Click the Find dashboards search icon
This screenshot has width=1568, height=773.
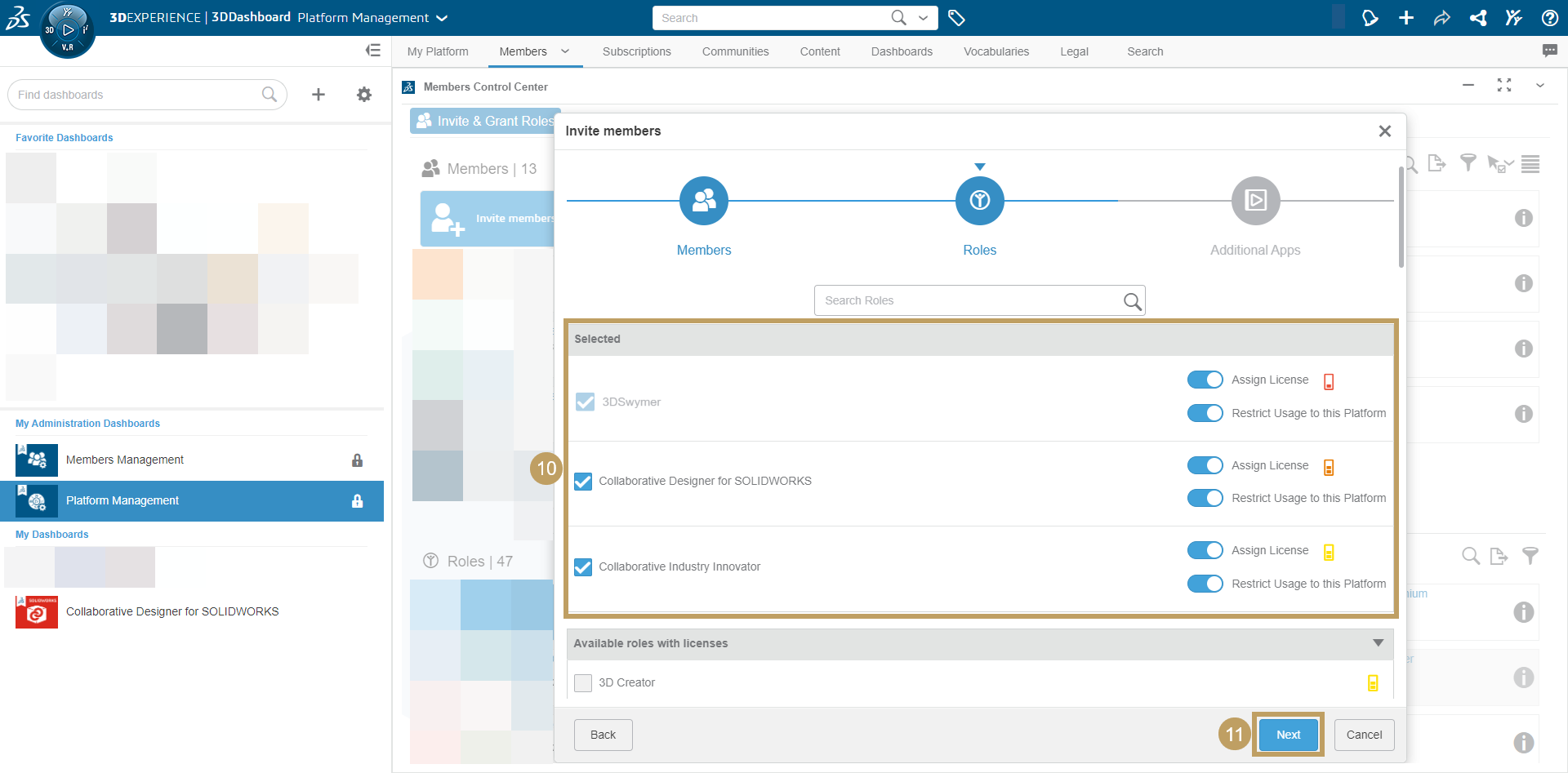[x=269, y=95]
